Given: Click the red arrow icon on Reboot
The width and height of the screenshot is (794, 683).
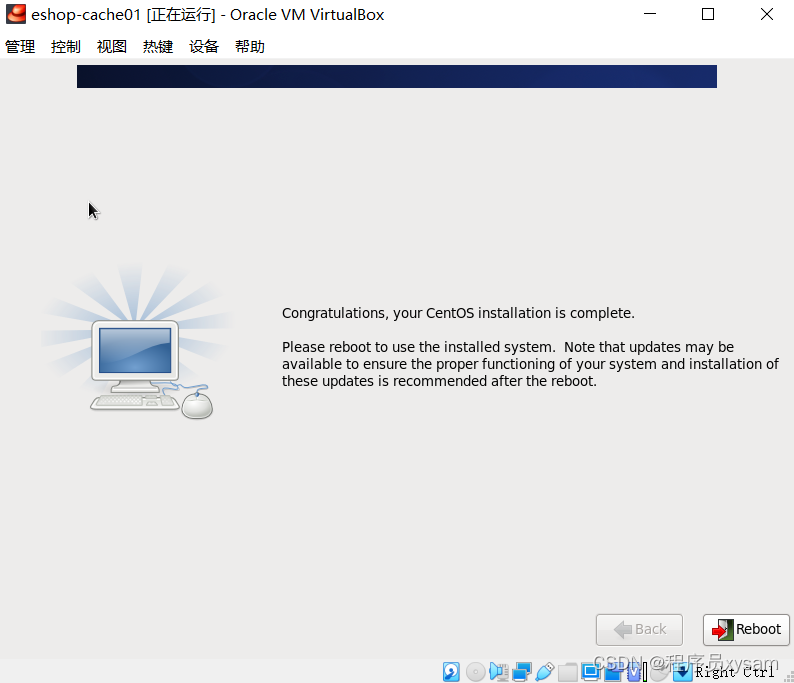Looking at the screenshot, I should (x=722, y=630).
